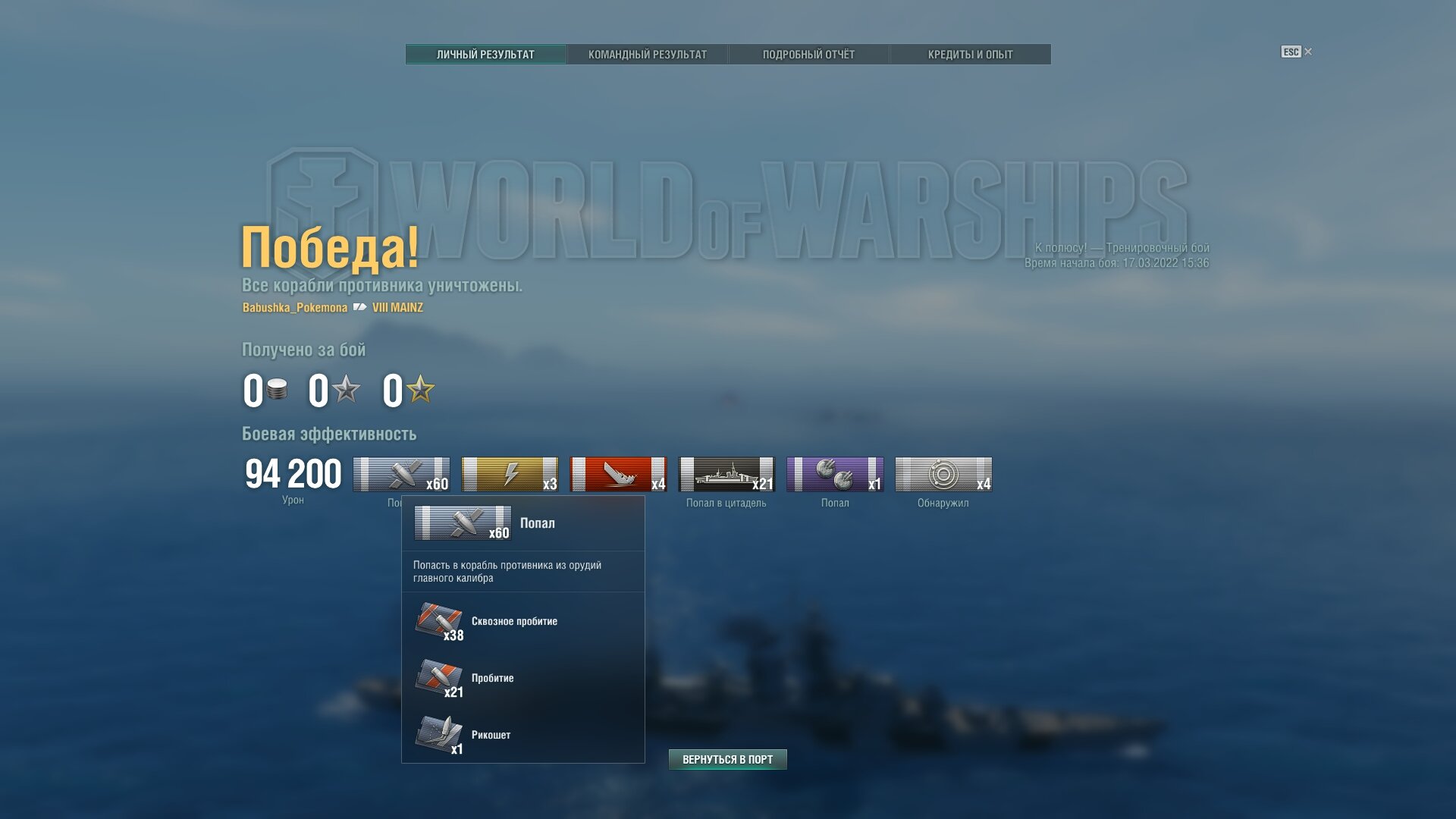Image resolution: width=1456 pixels, height=819 pixels.
Task: Click the yellow lightning x3 ribbon
Action: coord(510,475)
